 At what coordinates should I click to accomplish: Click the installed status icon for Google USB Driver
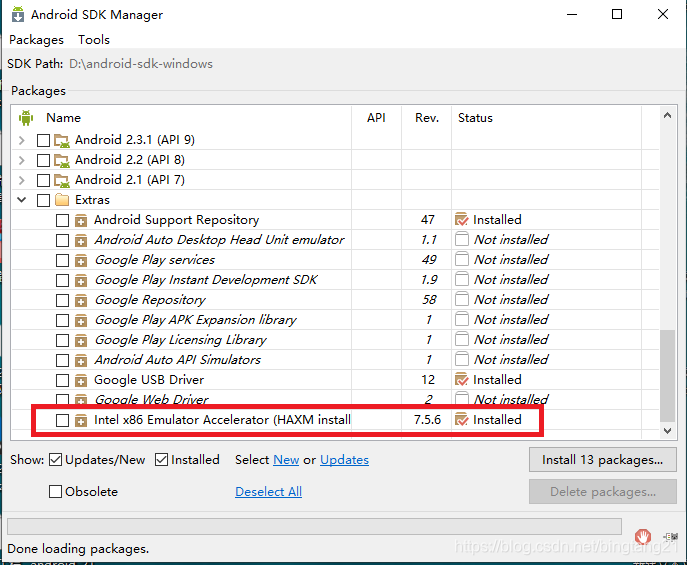461,380
